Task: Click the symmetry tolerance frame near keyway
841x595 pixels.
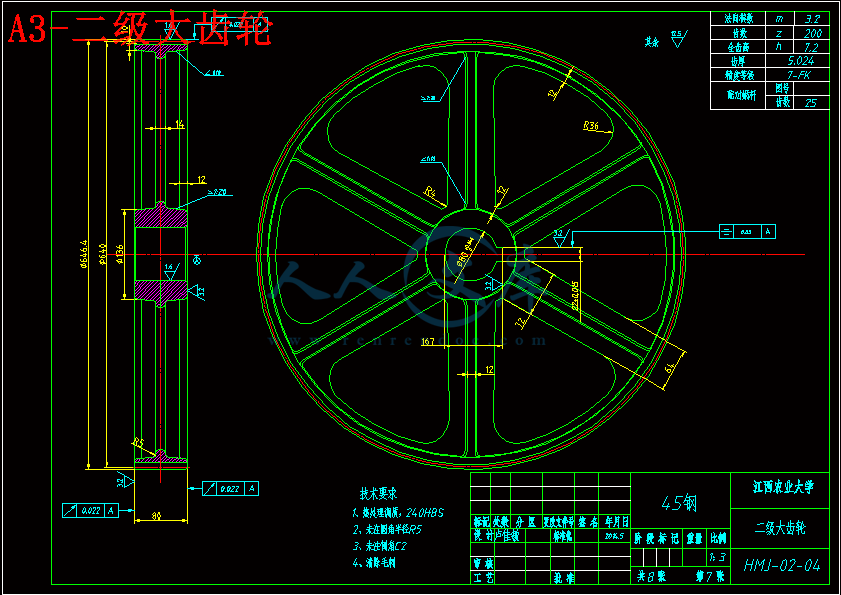Action: (x=747, y=232)
